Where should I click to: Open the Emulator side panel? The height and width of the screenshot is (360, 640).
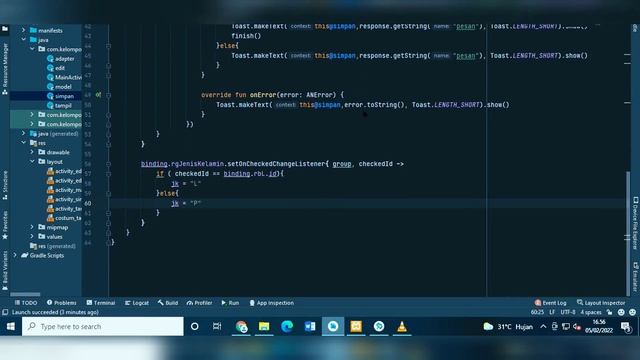point(636,276)
